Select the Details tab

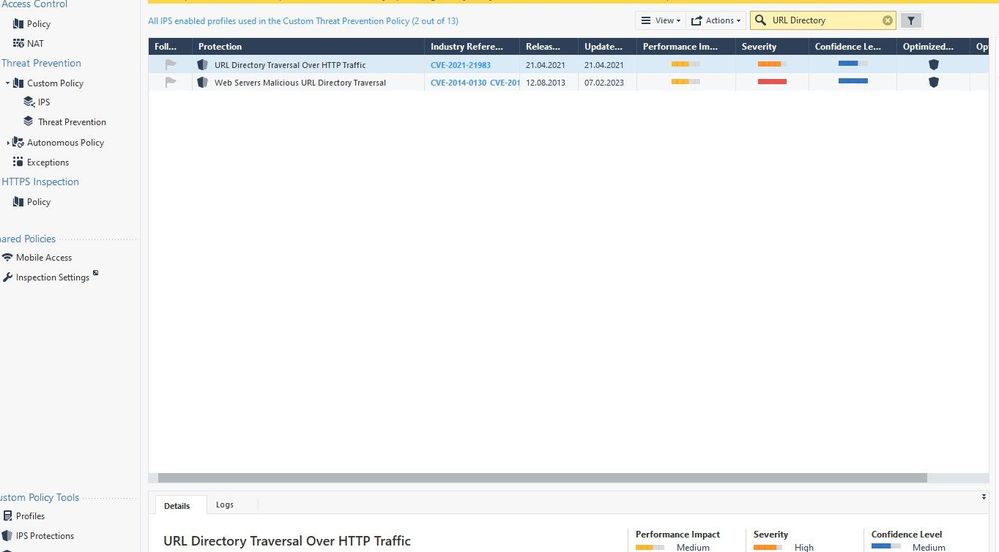coord(177,506)
